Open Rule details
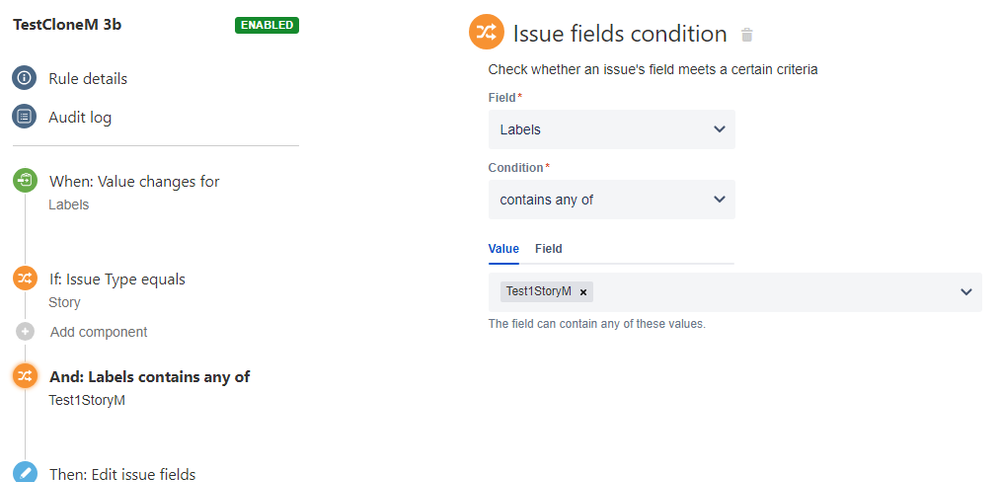Viewport: 999px width, 482px height. pyautogui.click(x=88, y=78)
